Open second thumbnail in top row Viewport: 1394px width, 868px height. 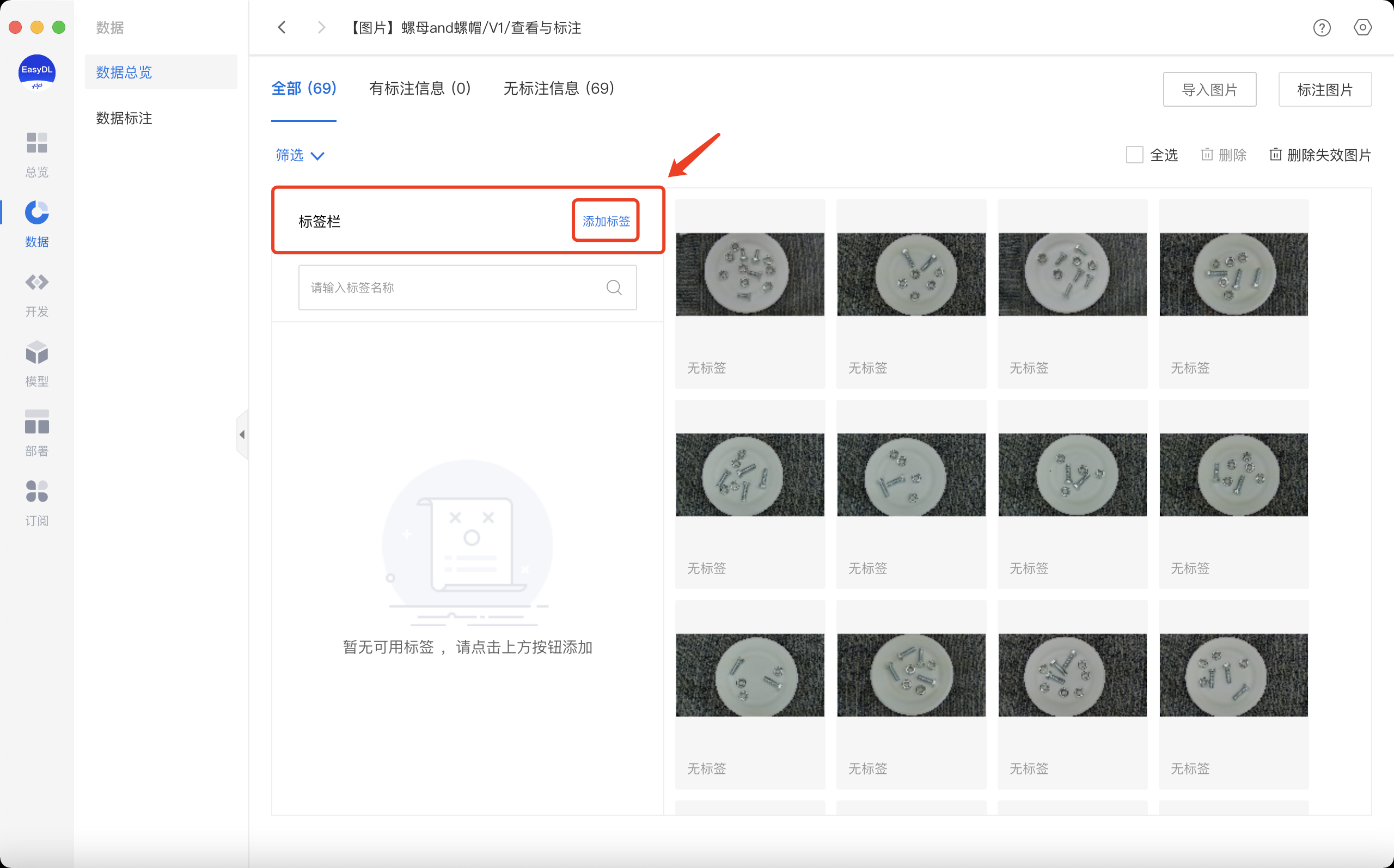tap(911, 274)
